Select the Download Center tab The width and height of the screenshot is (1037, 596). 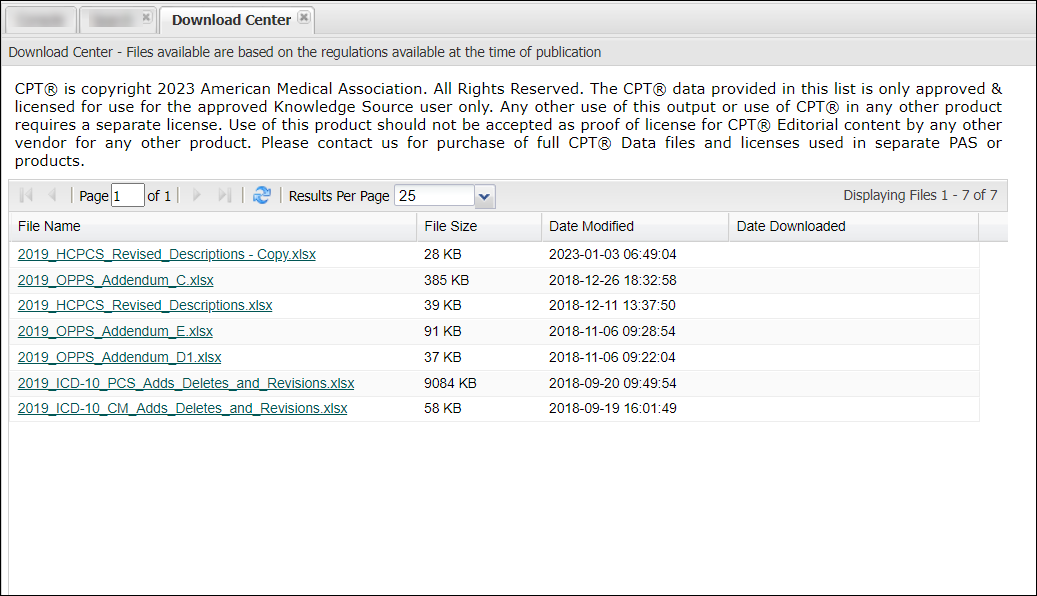pos(231,20)
